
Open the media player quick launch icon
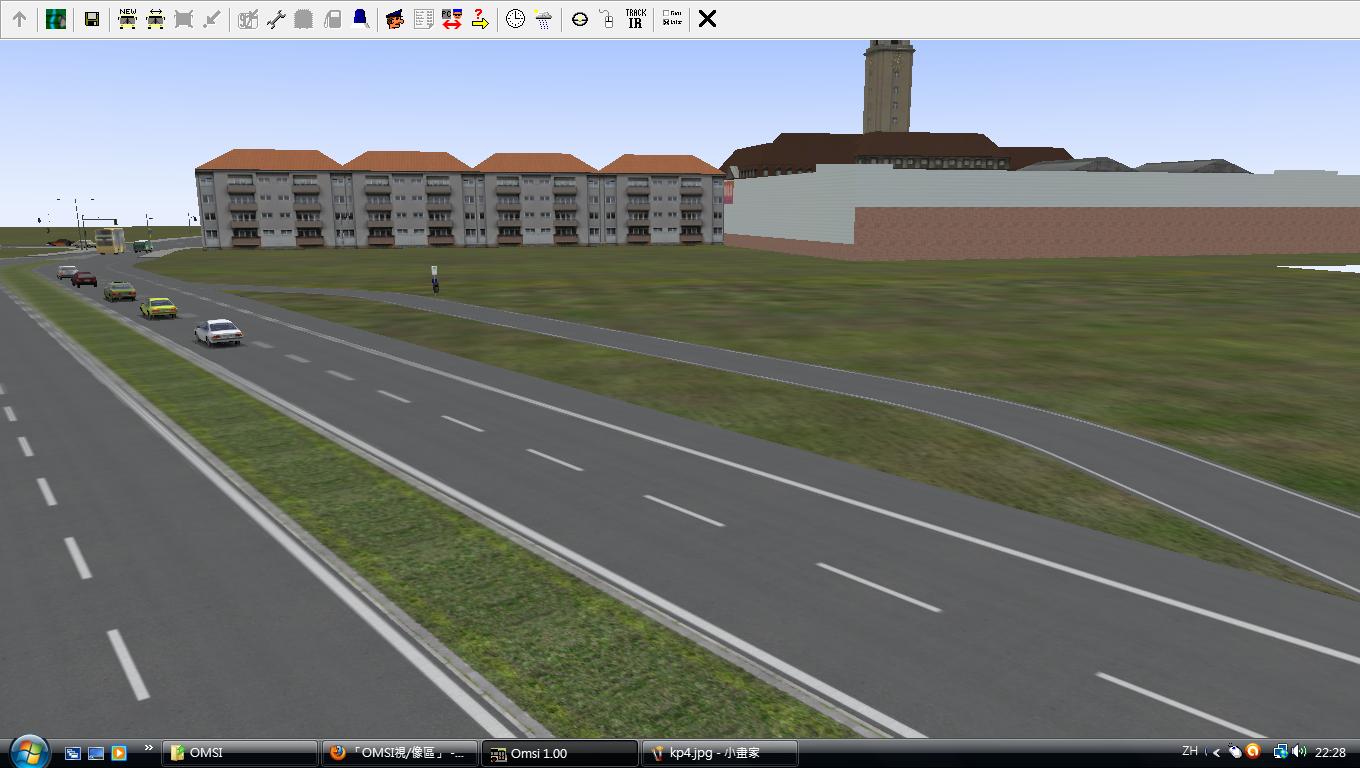[119, 753]
